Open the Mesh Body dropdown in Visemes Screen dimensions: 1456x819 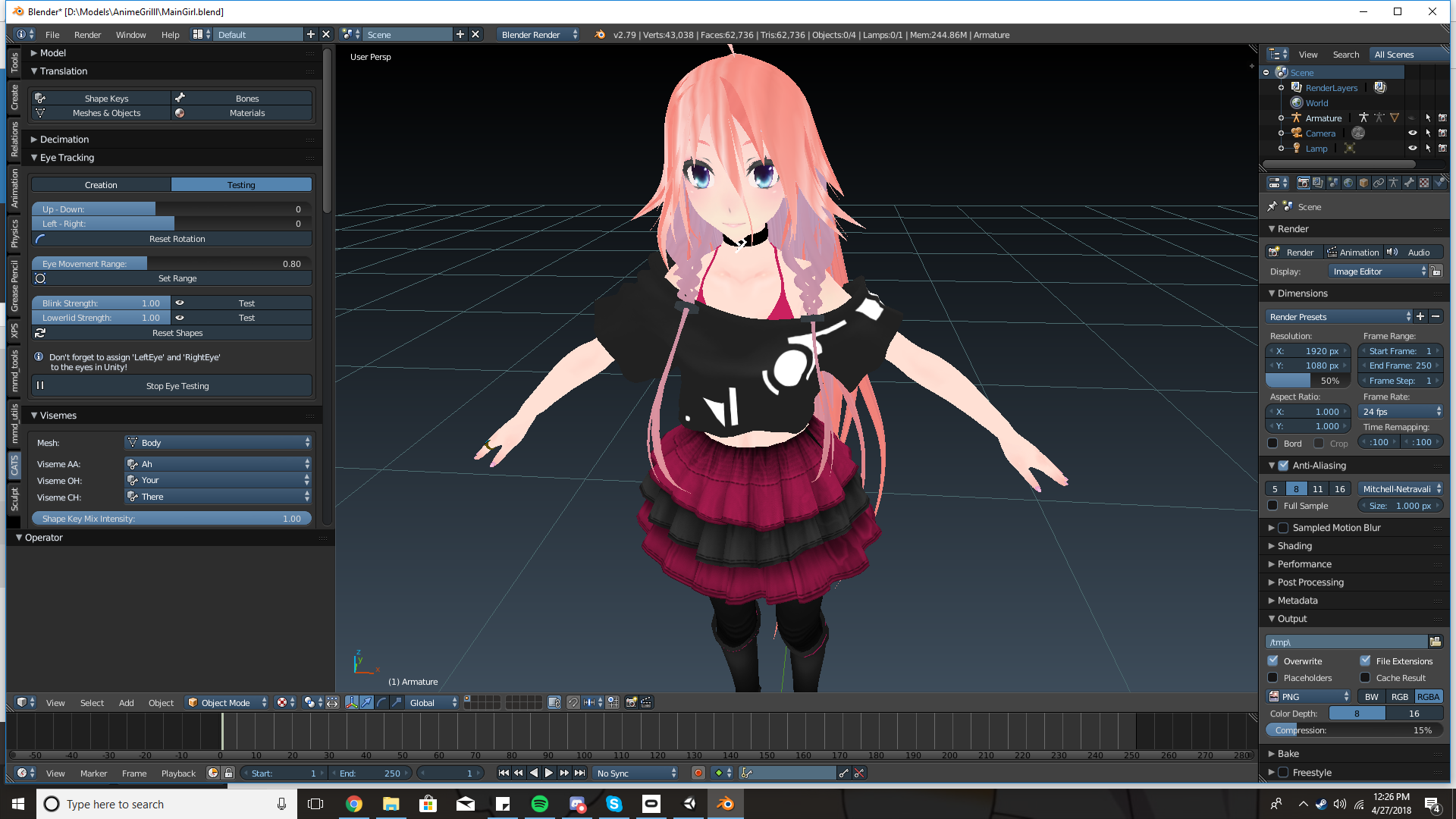pos(218,442)
